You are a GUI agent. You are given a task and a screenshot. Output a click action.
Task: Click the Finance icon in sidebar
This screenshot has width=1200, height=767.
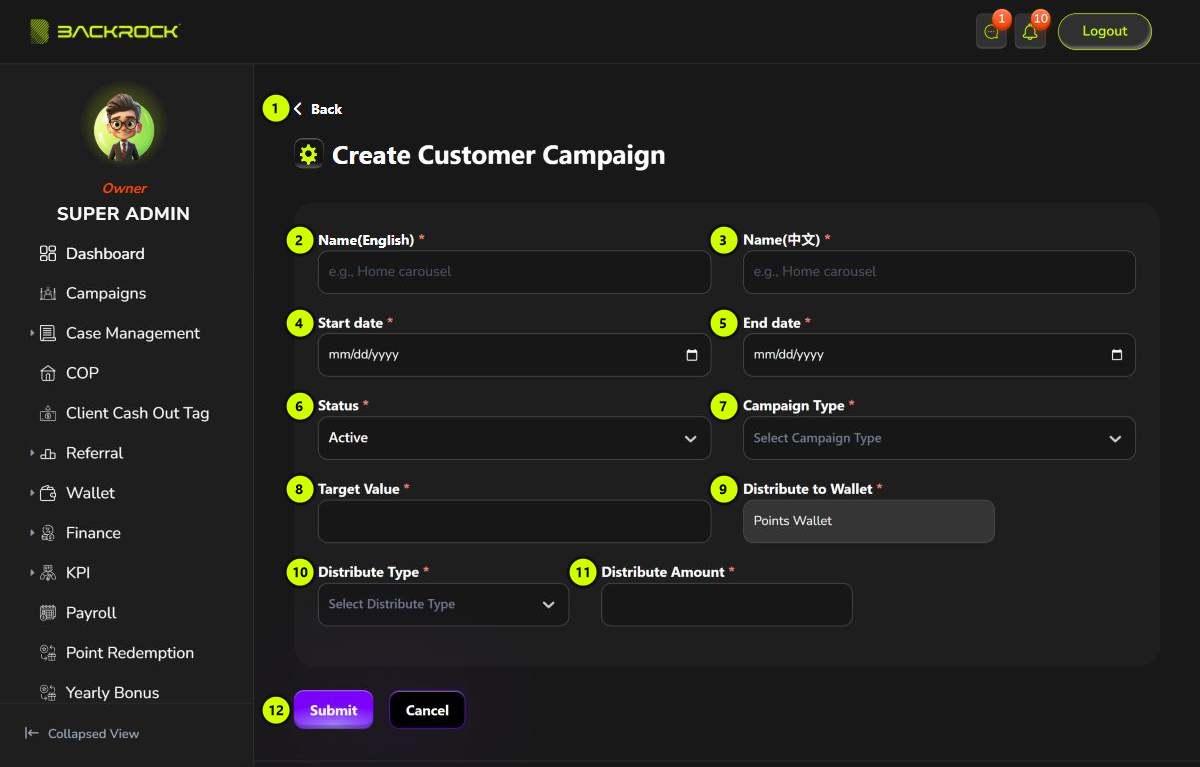pos(48,534)
